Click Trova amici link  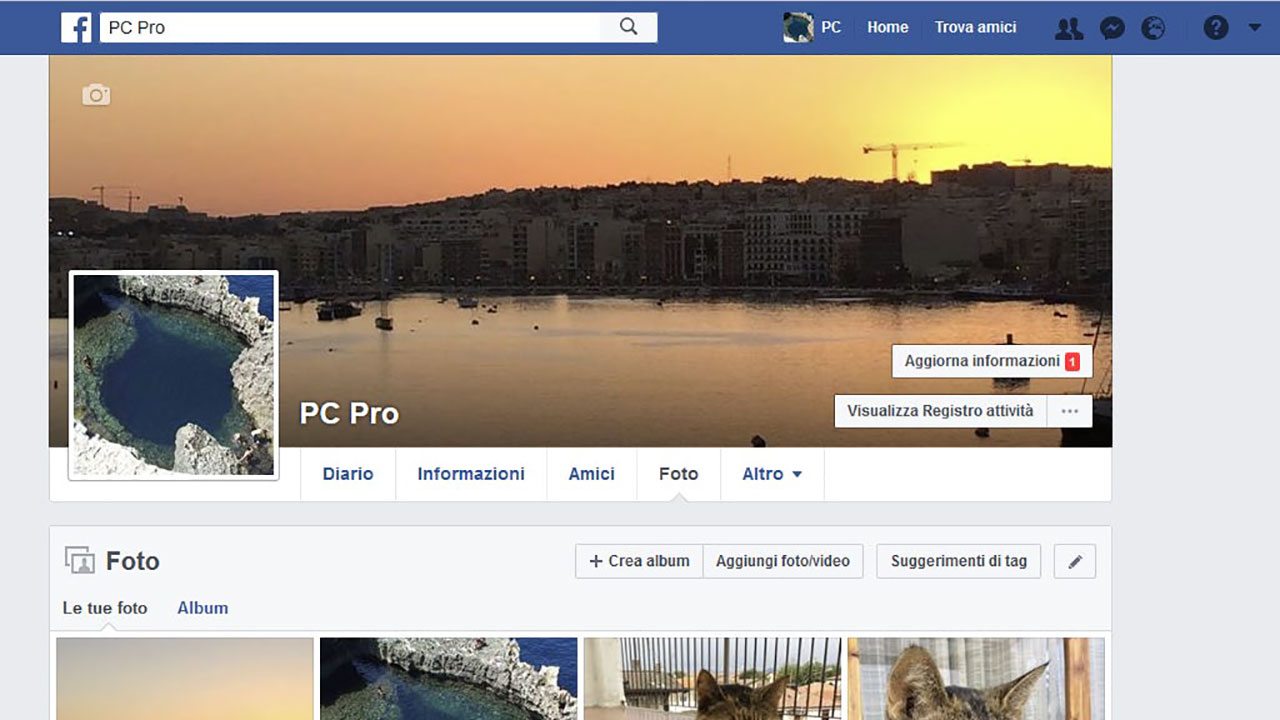tap(975, 27)
